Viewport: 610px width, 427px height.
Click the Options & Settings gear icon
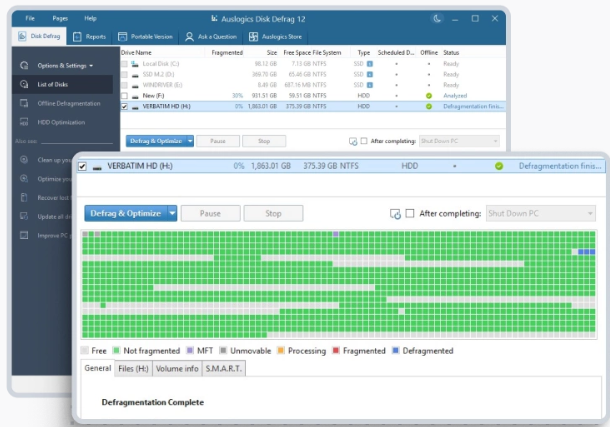tap(24, 65)
